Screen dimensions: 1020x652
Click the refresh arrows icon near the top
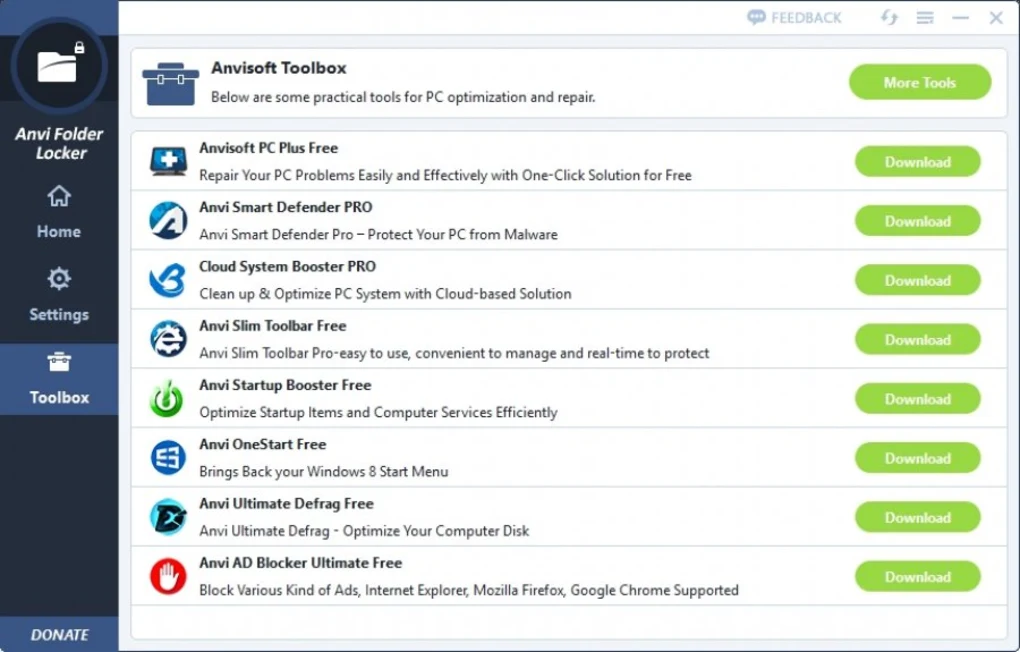pos(889,17)
